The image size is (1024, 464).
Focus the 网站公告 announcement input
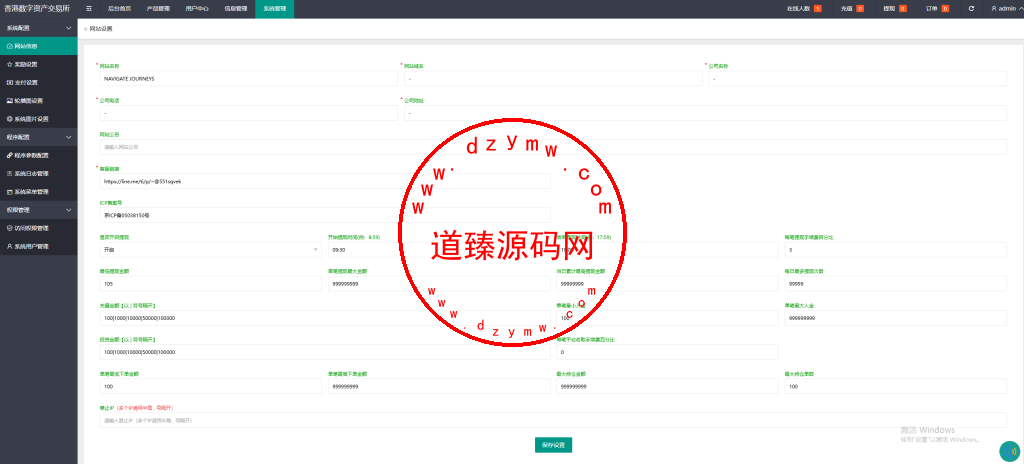[552, 147]
